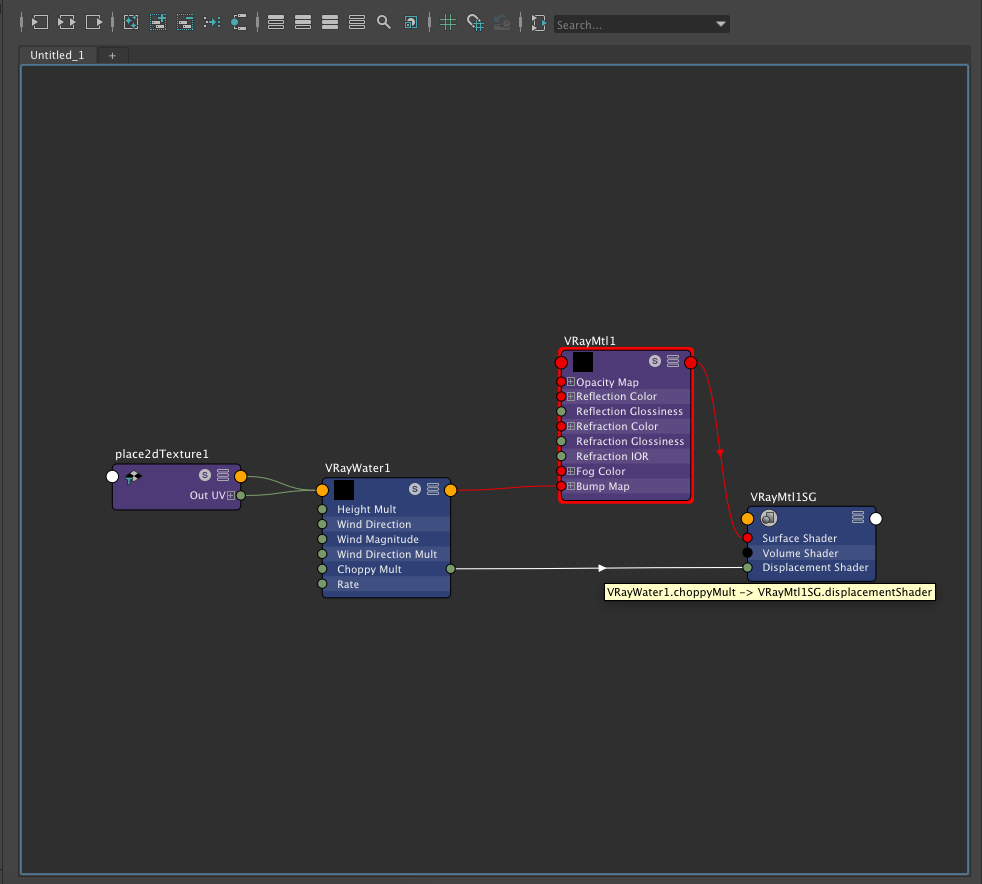Click the place2dTexture1 orange output port
This screenshot has height=884, width=982.
coord(240,476)
